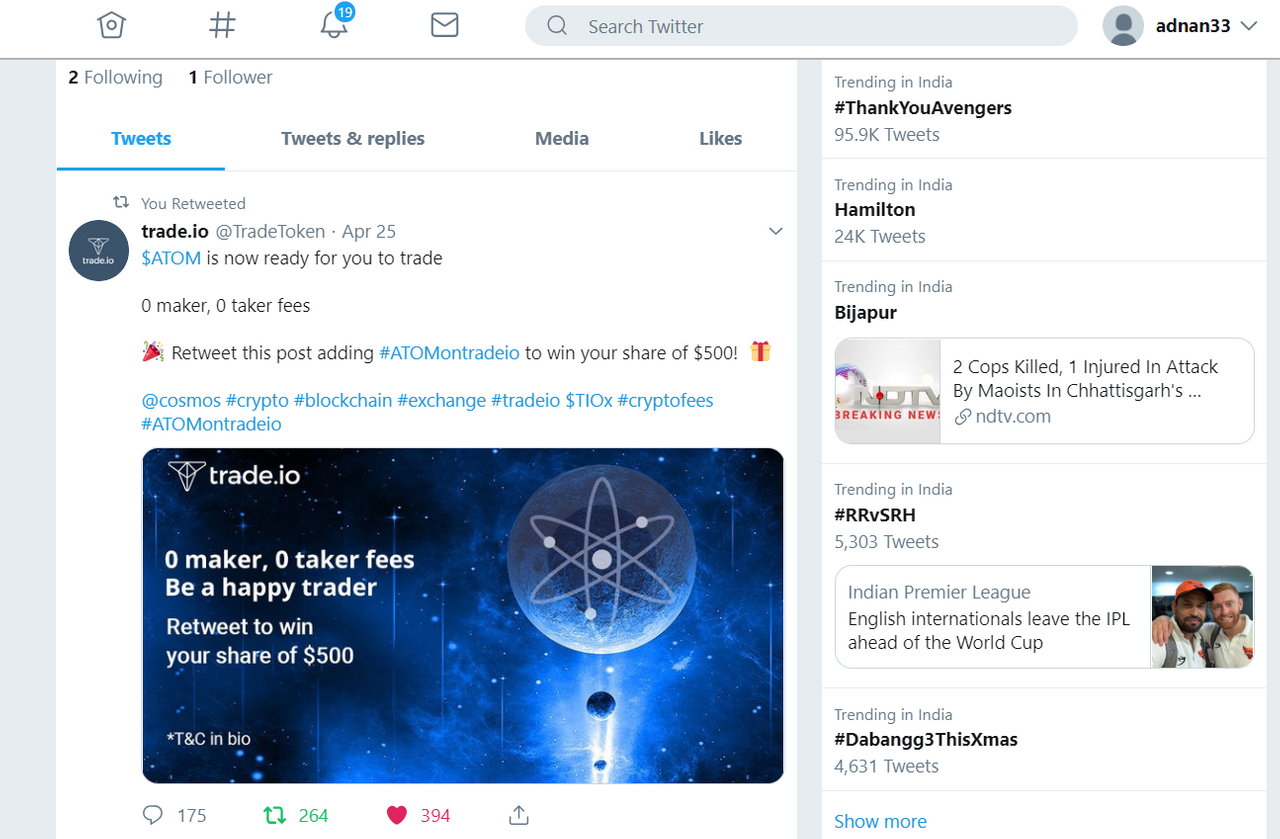Open the Explore hashtag icon
This screenshot has width=1280, height=839.
coord(222,25)
